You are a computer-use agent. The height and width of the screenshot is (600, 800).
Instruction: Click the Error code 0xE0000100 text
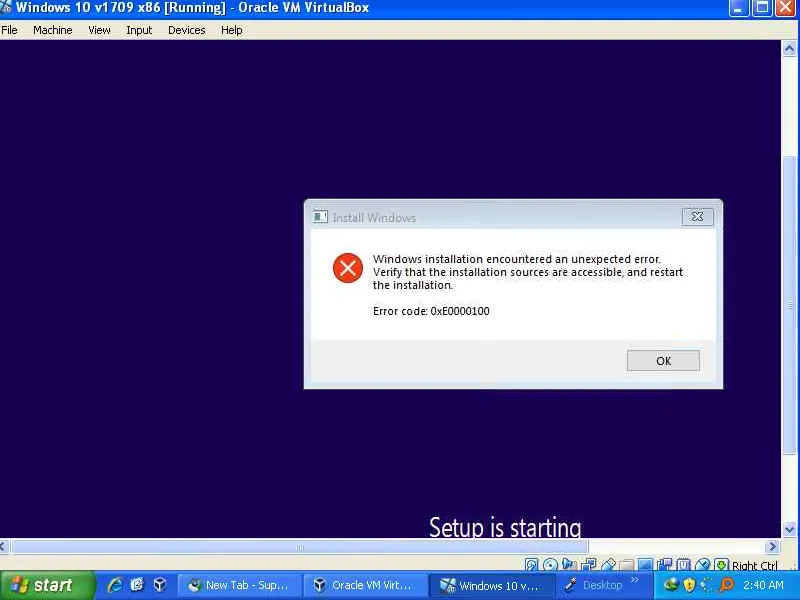(x=431, y=311)
